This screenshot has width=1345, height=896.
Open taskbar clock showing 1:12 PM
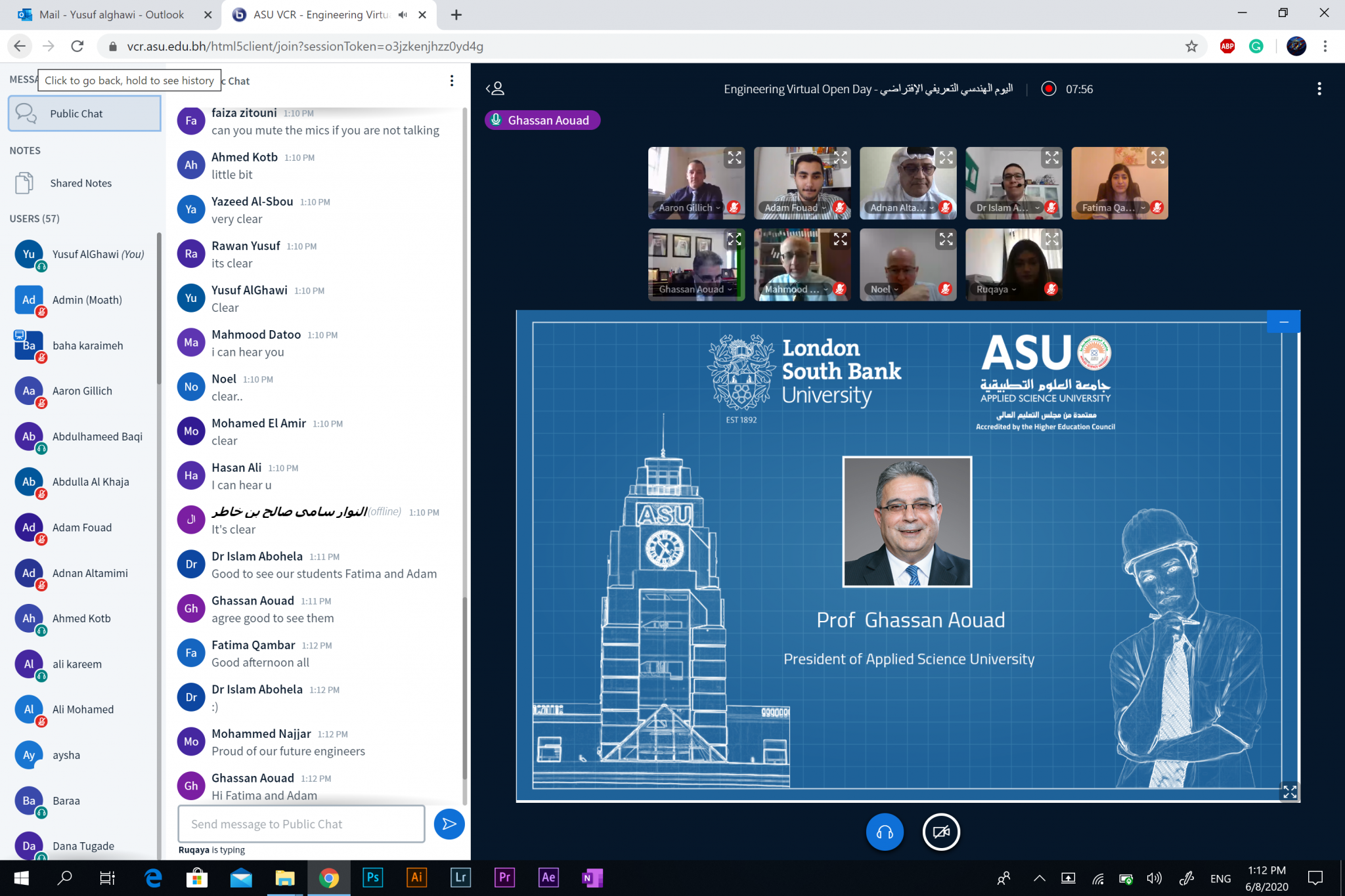pos(1267,878)
